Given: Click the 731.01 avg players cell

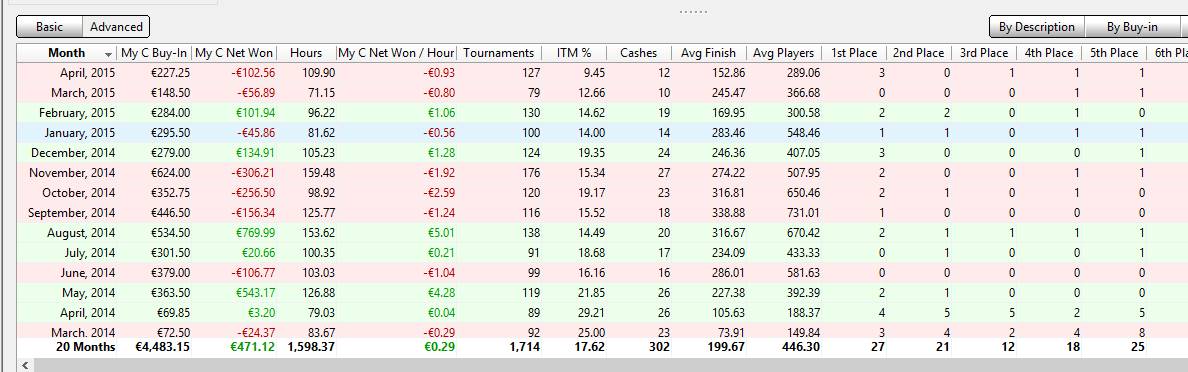Looking at the screenshot, I should [803, 212].
